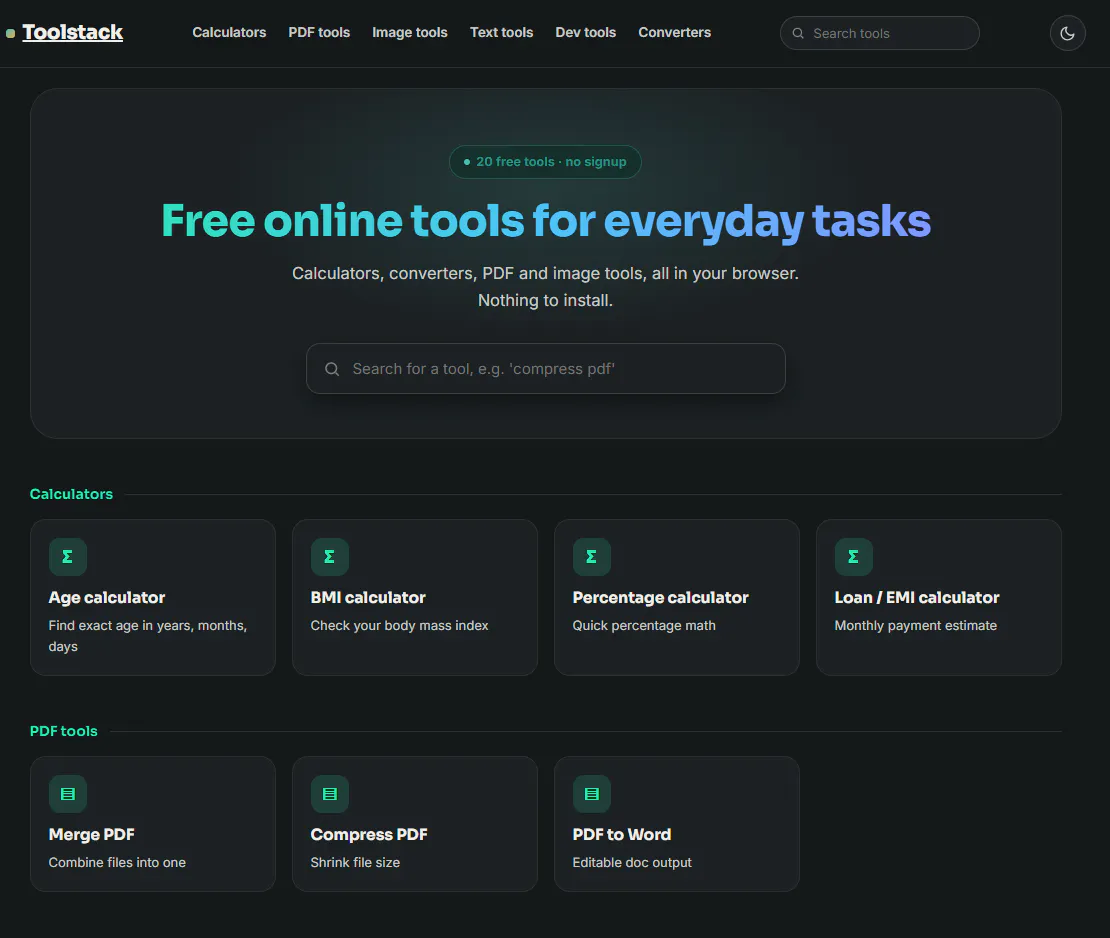The width and height of the screenshot is (1110, 938).
Task: Open the Compress PDF title link
Action: [x=369, y=835]
